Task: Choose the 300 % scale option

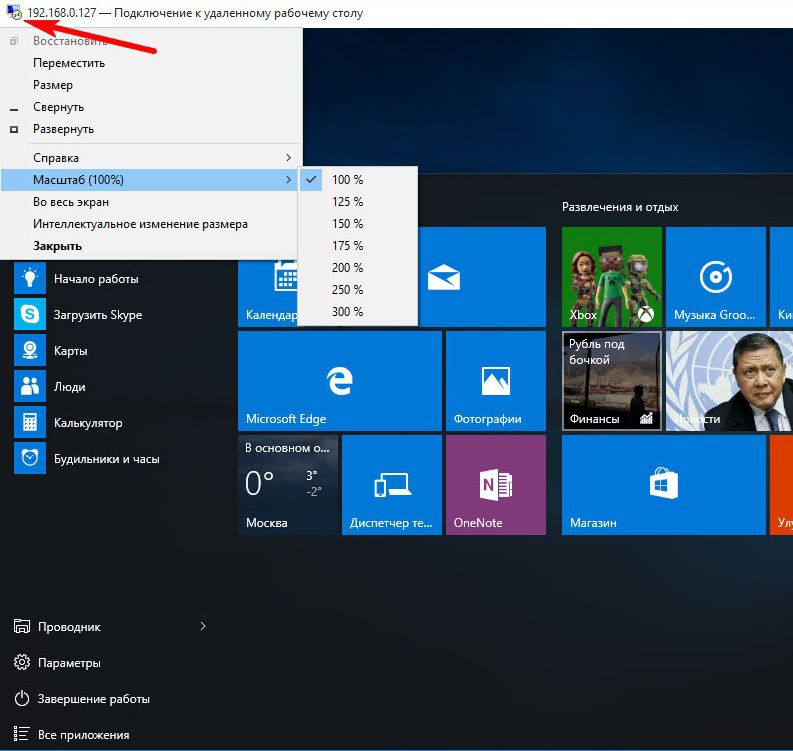Action: pos(348,312)
